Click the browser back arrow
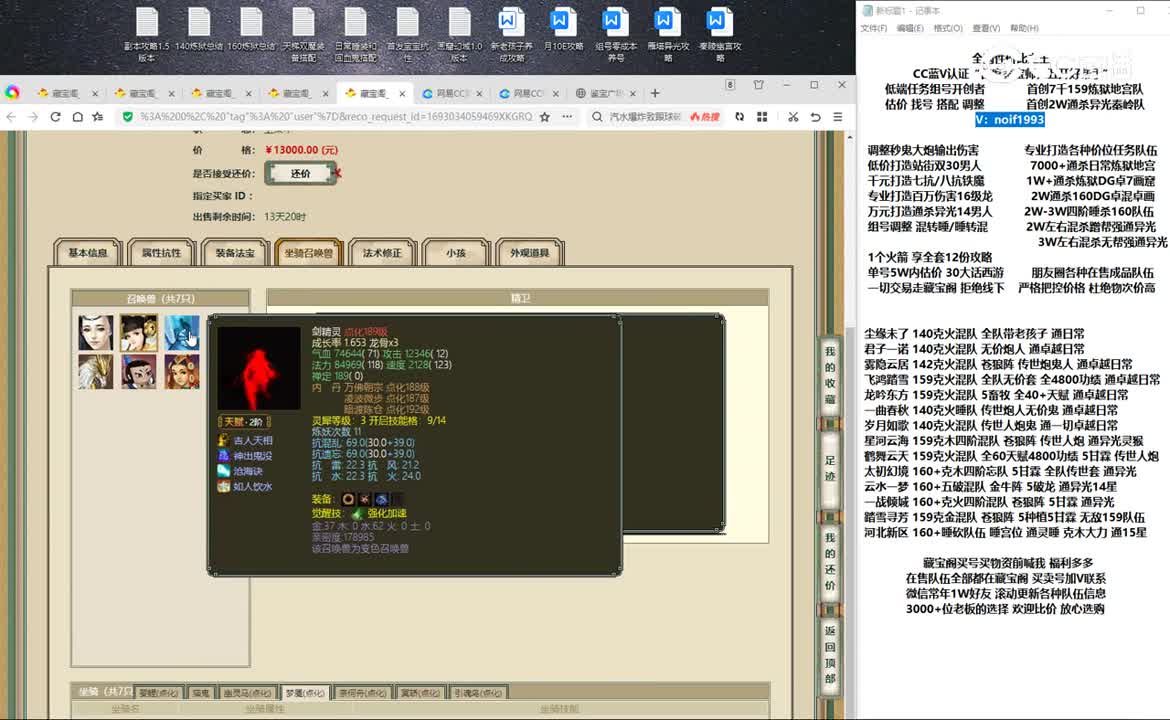 point(11,116)
